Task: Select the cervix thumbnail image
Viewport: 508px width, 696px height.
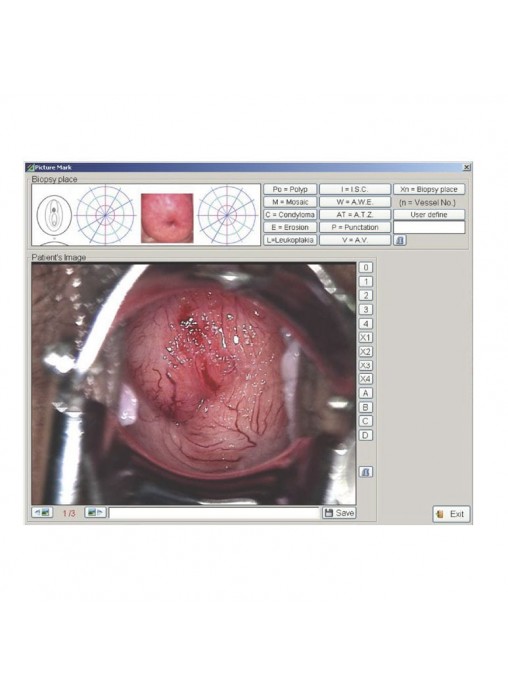Action: (x=167, y=218)
